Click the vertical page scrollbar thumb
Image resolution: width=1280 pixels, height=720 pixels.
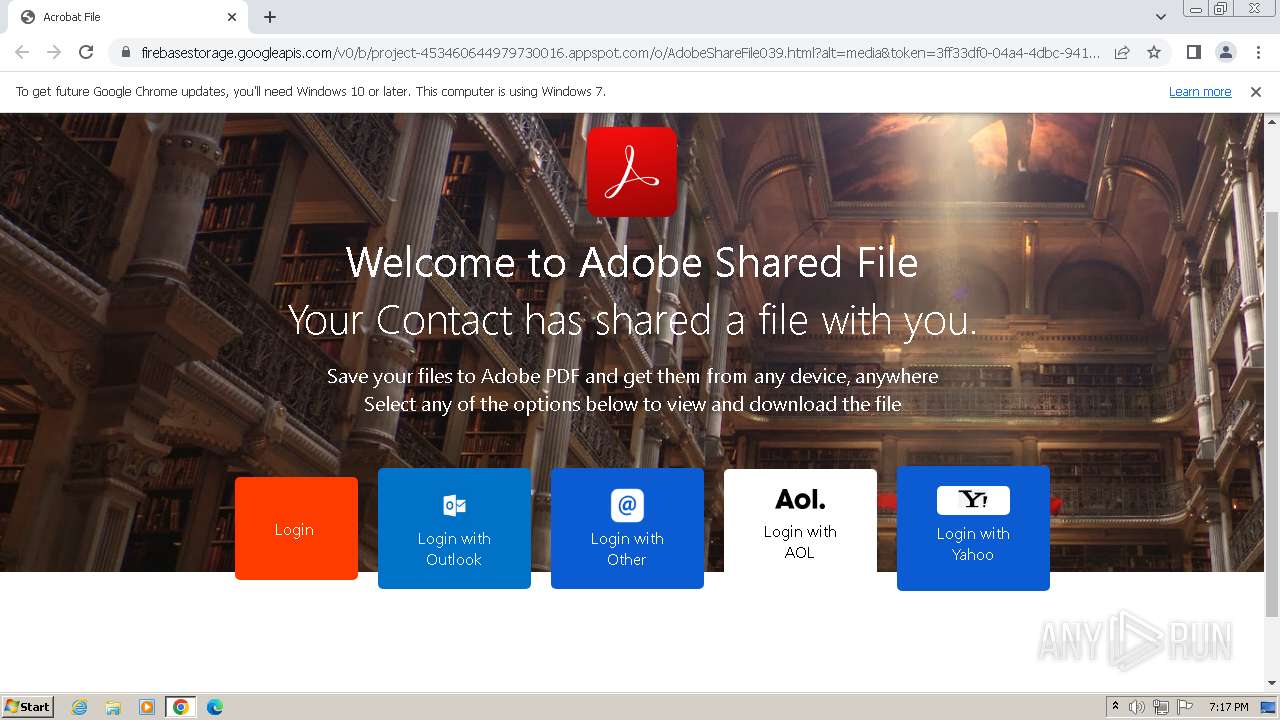click(x=1272, y=414)
